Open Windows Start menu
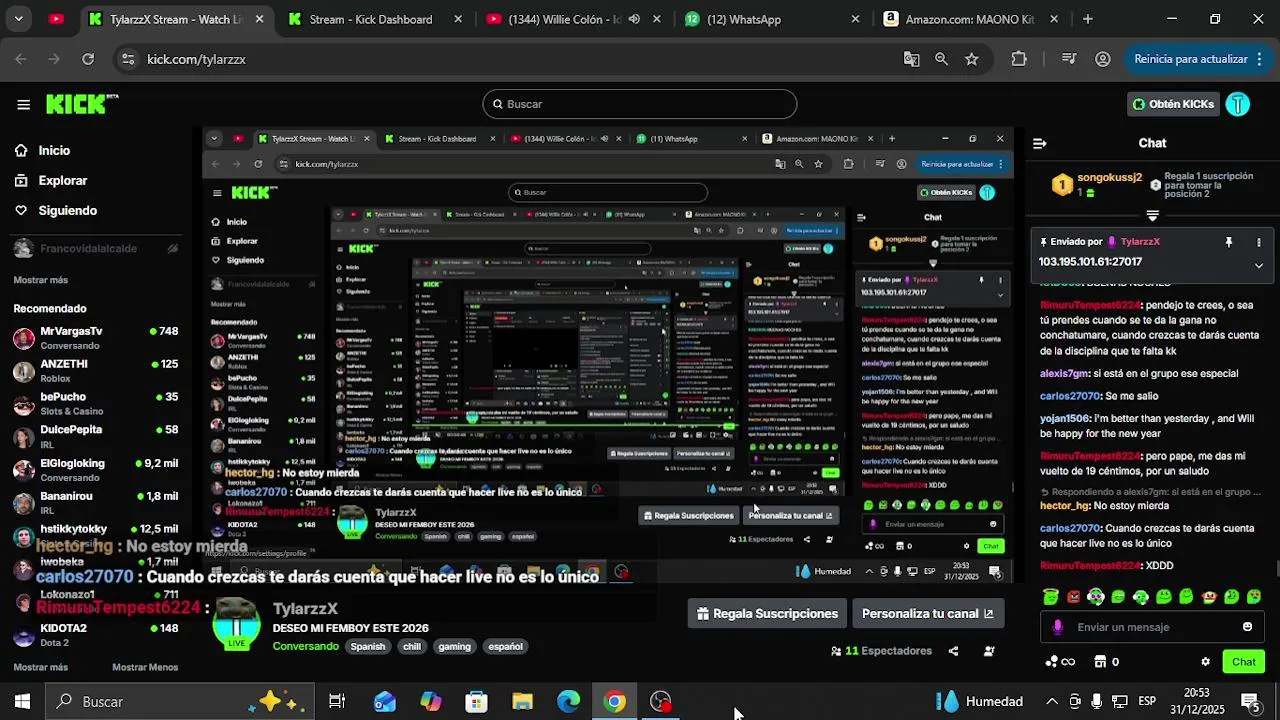 pyautogui.click(x=22, y=702)
